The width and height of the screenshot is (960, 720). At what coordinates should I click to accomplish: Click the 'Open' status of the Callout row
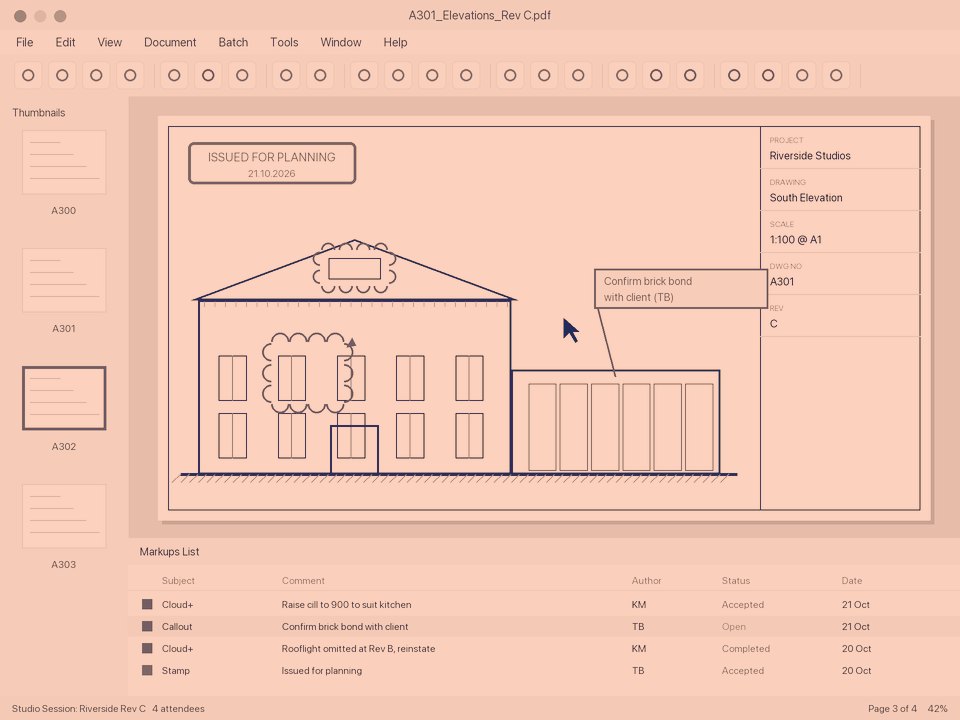733,626
